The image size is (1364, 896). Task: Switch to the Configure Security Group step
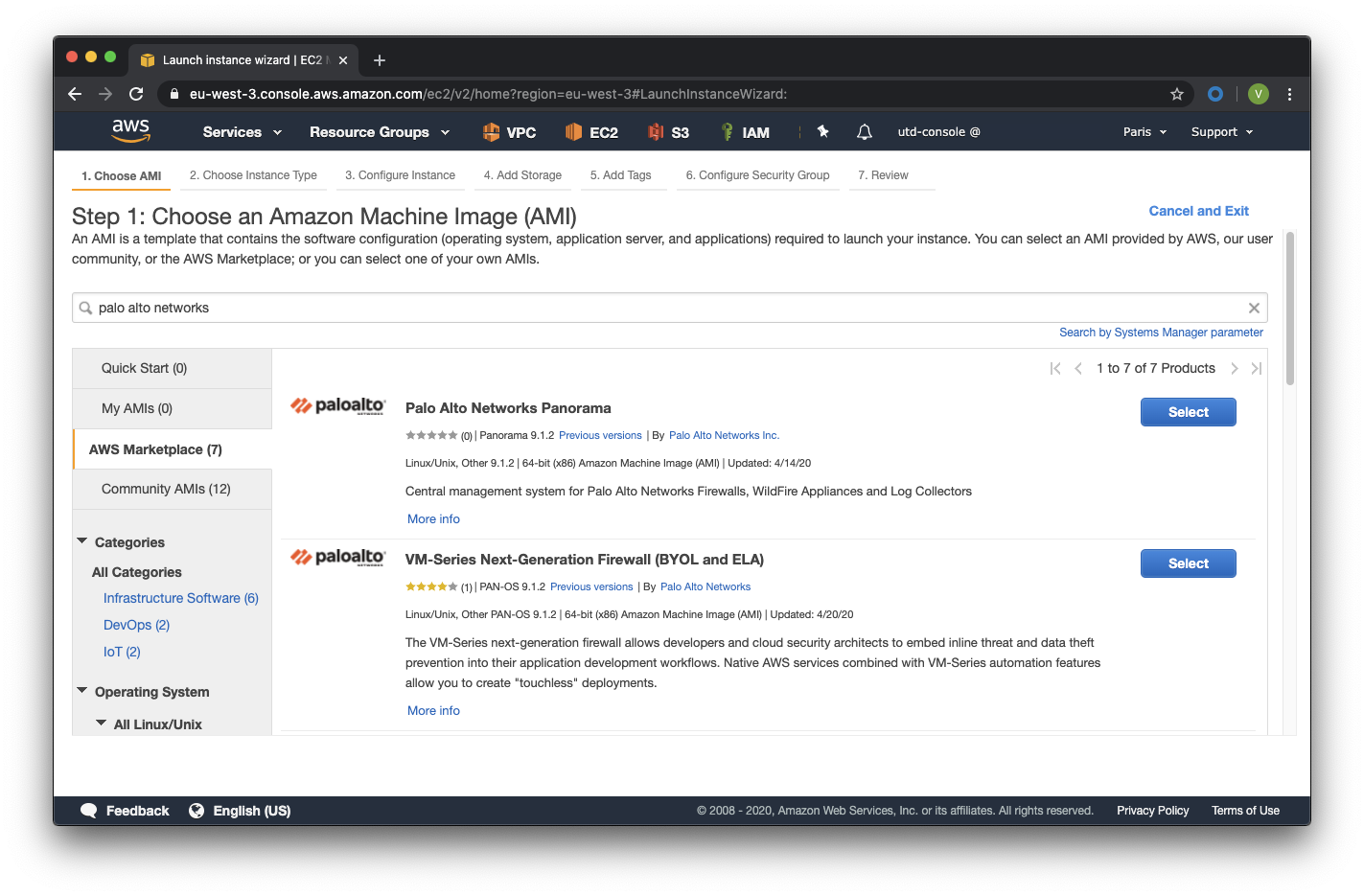coord(758,175)
